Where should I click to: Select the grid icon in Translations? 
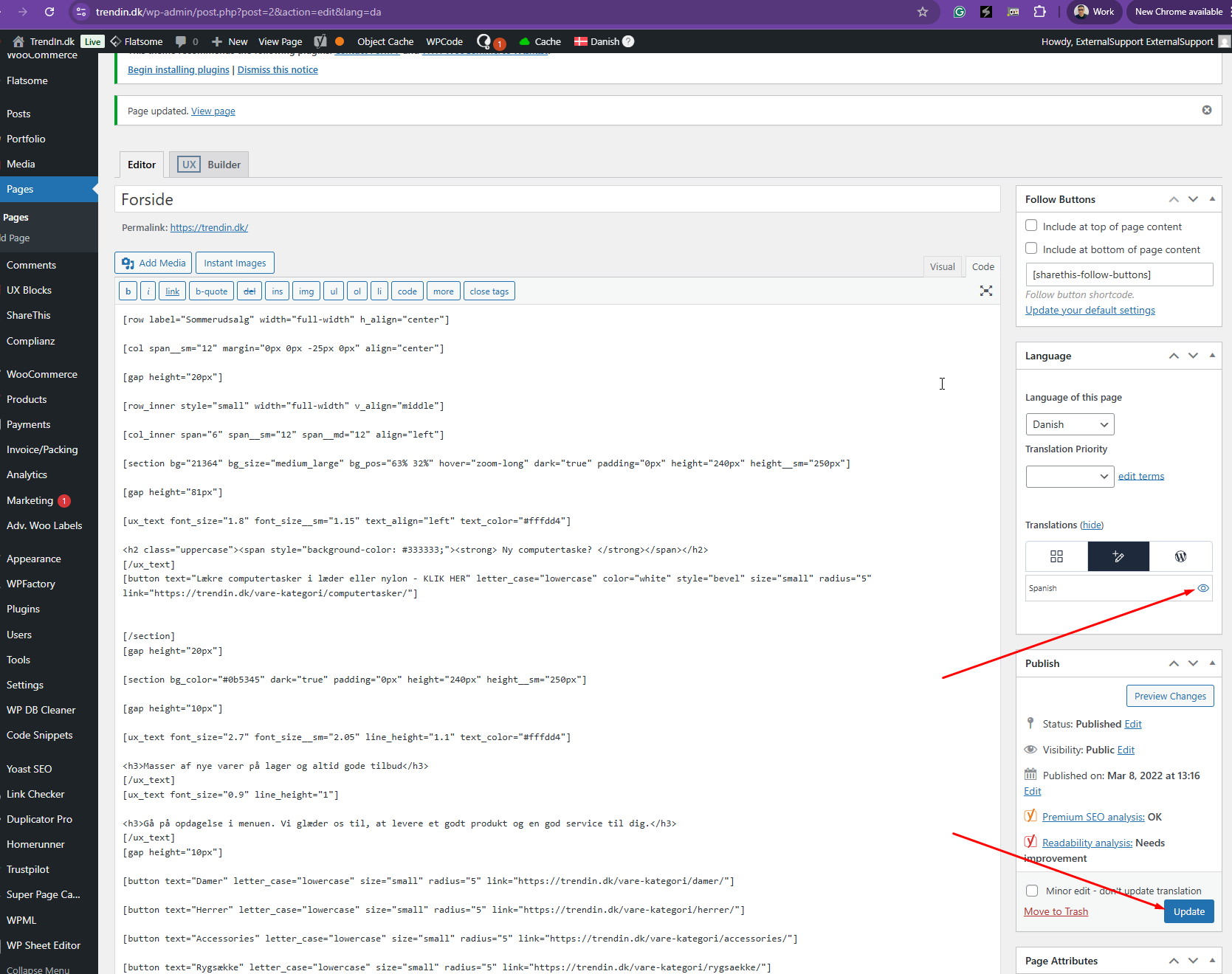coord(1056,556)
